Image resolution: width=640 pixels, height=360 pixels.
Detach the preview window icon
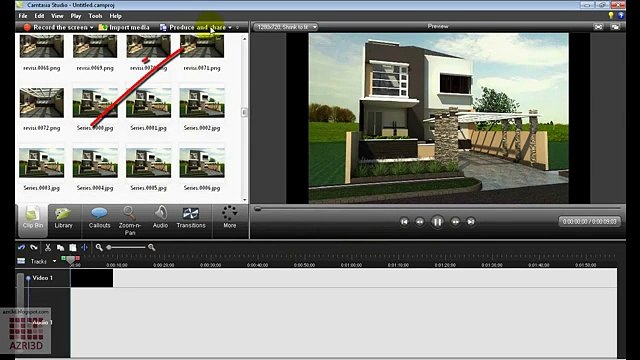point(615,27)
